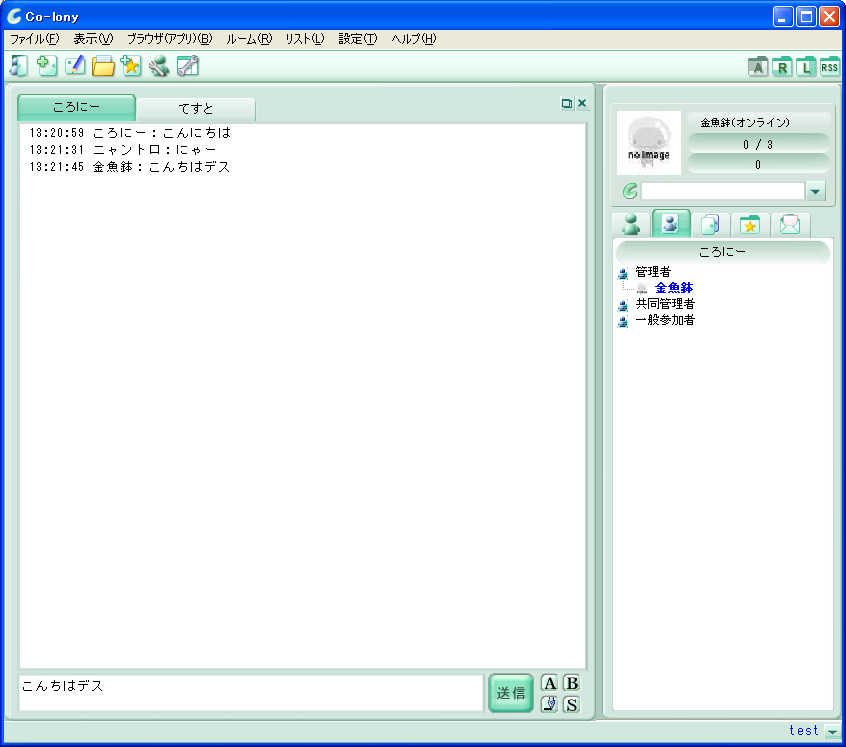Click the document attachment icon beside Send
846x747 pixels.
click(549, 704)
